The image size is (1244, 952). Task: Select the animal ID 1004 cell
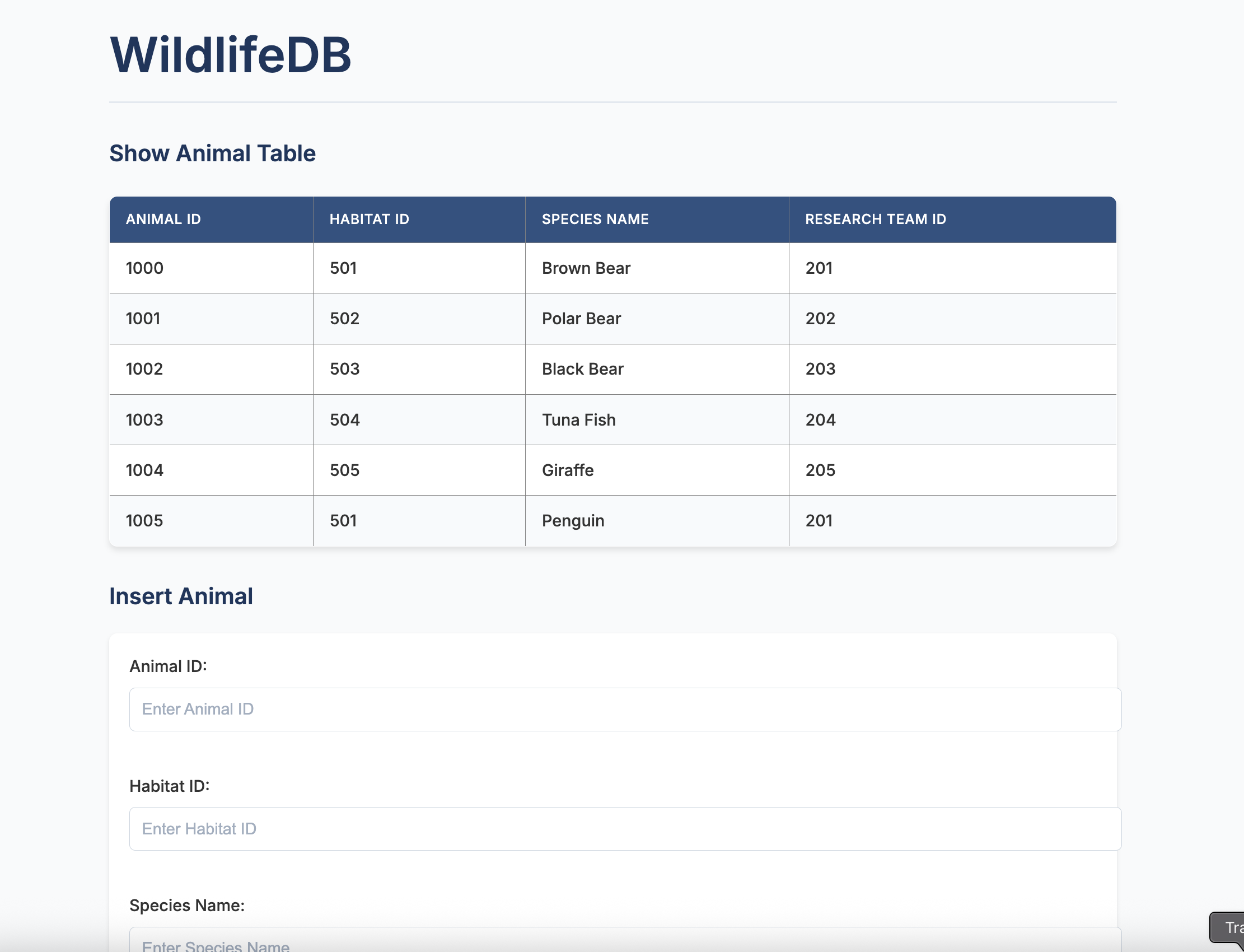(211, 470)
